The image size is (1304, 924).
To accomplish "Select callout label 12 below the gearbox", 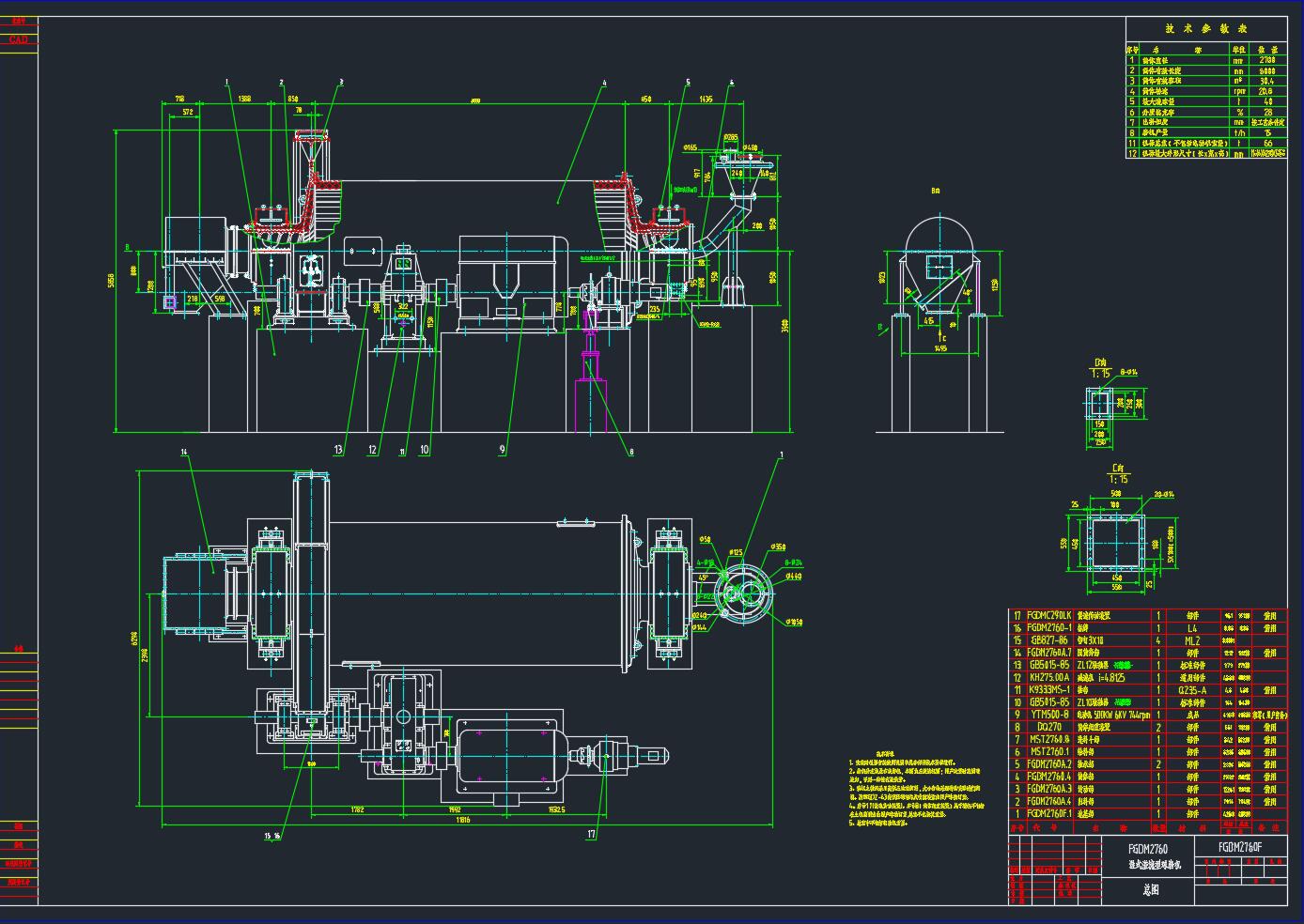I will (372, 450).
